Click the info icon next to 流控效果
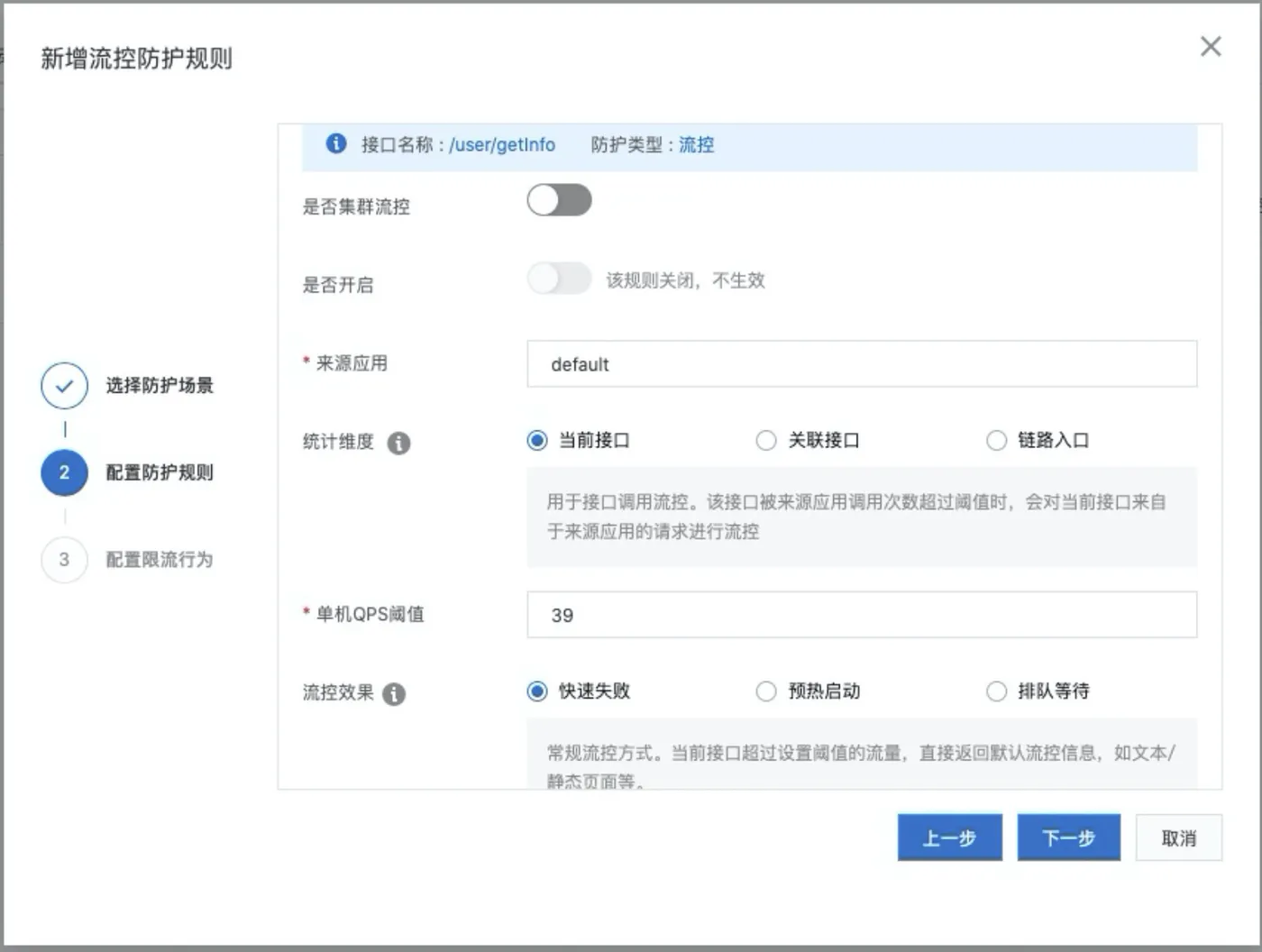This screenshot has height=952, width=1262. (x=394, y=693)
